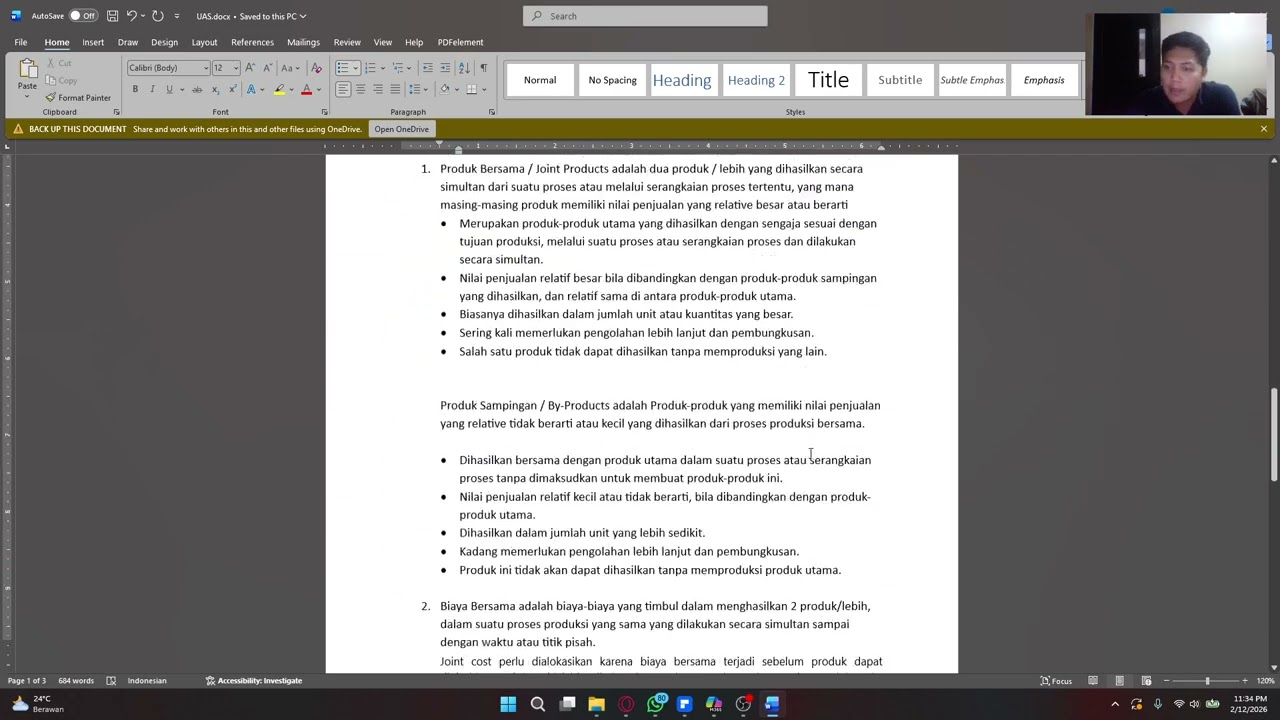
Task: Redo the last action
Action: click(x=158, y=16)
